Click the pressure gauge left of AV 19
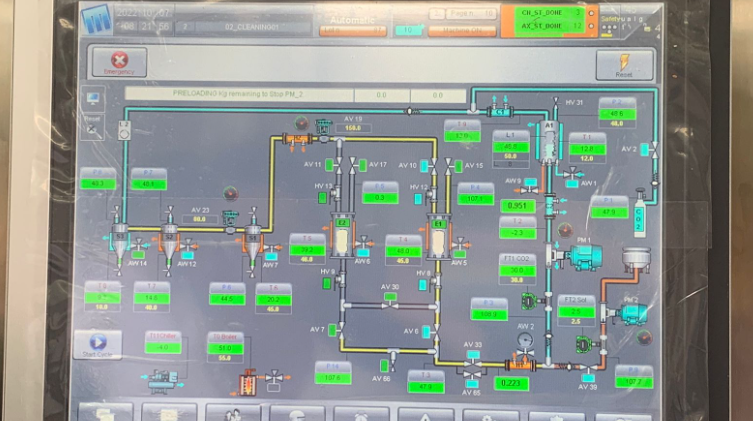Viewport: 753px width, 421px height. coord(301,123)
